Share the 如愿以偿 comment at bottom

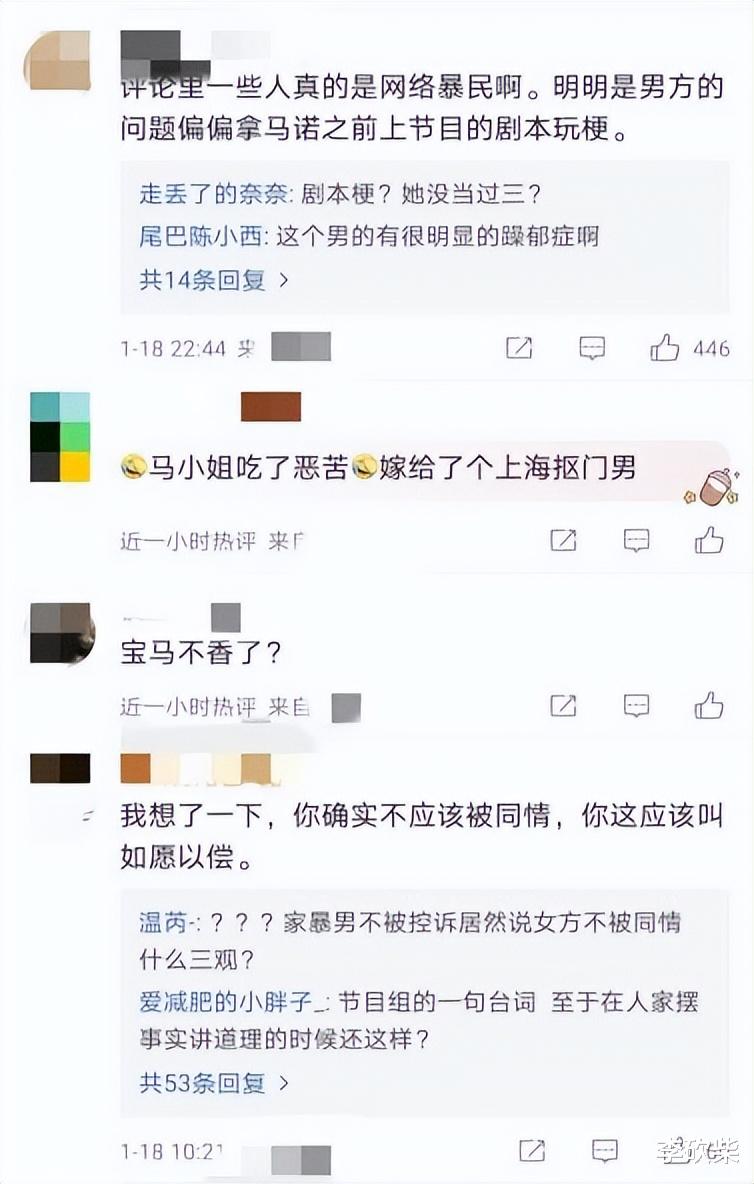(x=533, y=1150)
